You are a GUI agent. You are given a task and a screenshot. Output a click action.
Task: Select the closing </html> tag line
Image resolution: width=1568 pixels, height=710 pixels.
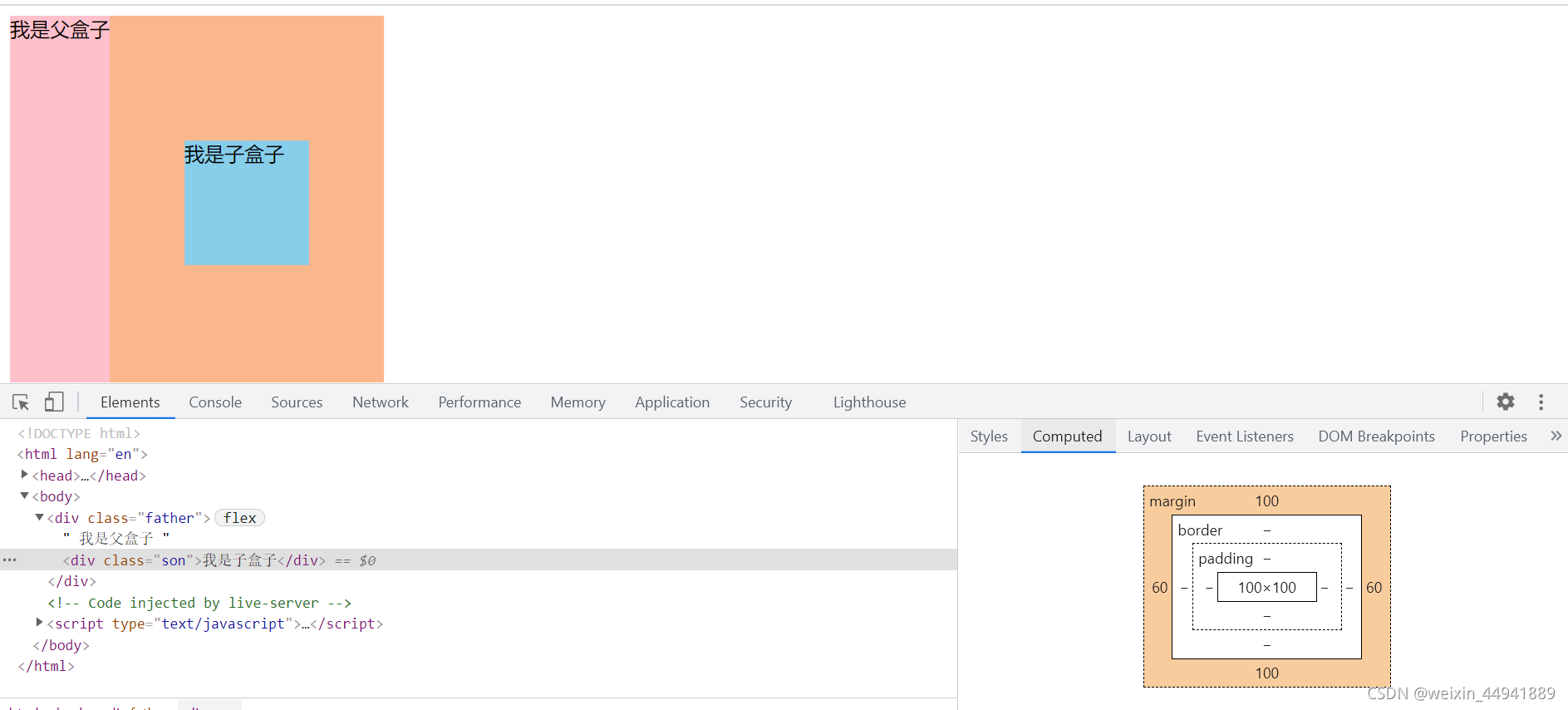click(x=47, y=666)
